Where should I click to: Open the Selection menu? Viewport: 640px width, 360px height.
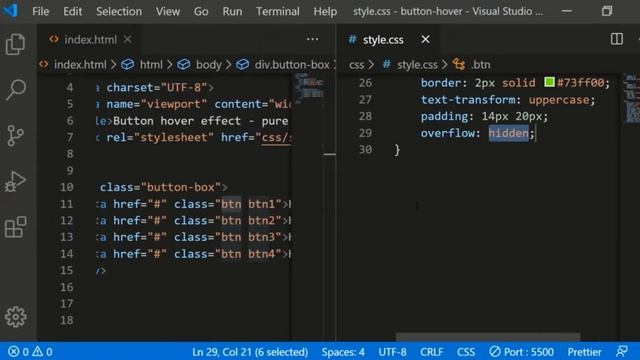point(119,11)
